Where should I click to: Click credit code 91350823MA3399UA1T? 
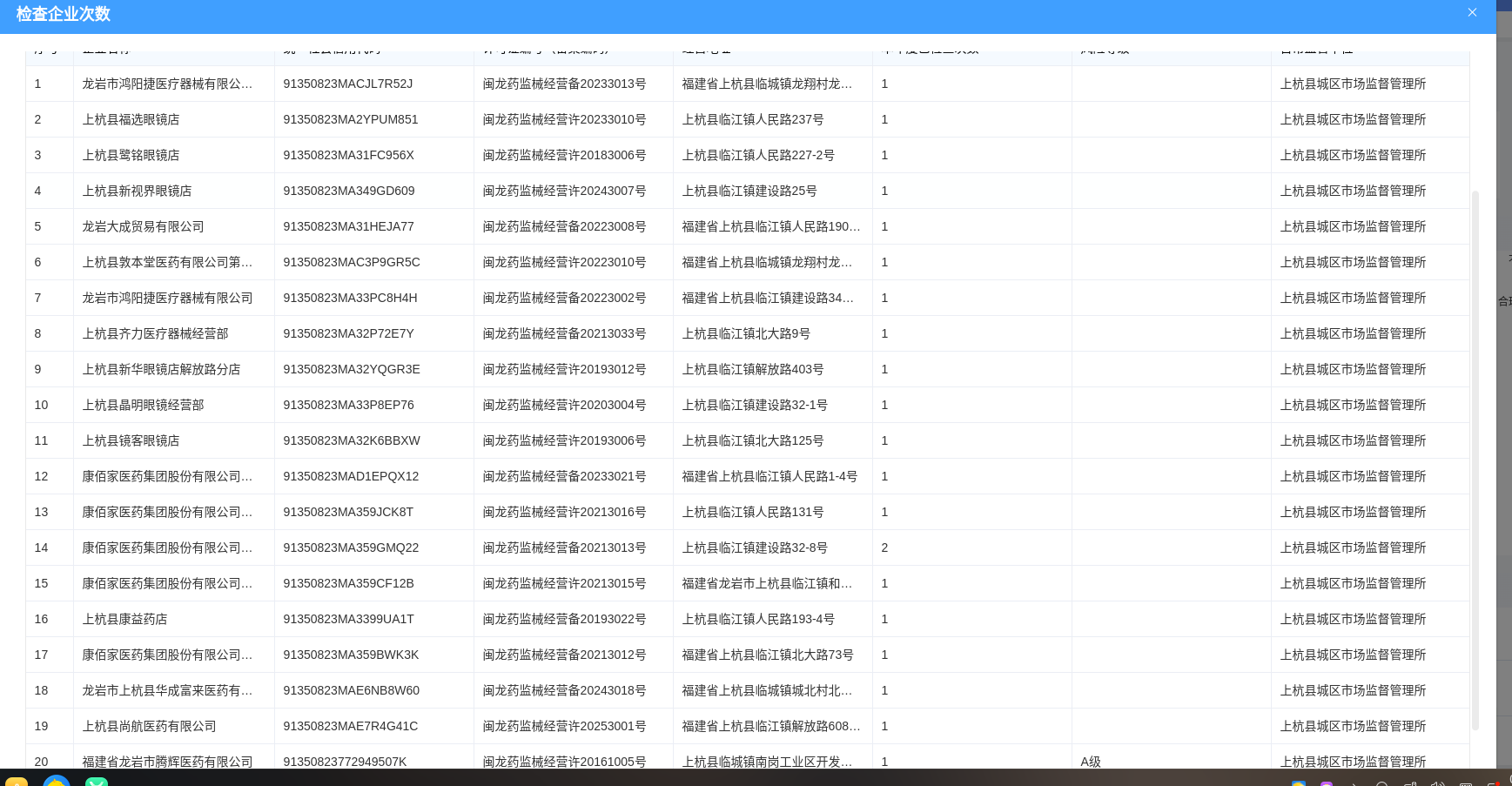coord(348,619)
